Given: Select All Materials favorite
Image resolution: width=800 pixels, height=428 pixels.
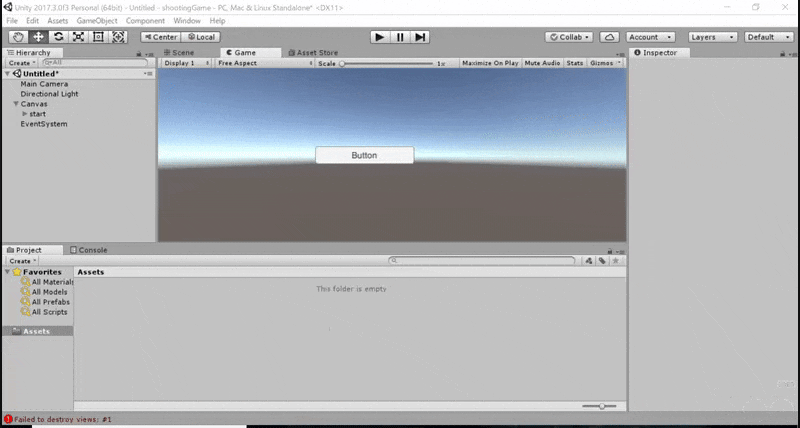Looking at the screenshot, I should [47, 282].
